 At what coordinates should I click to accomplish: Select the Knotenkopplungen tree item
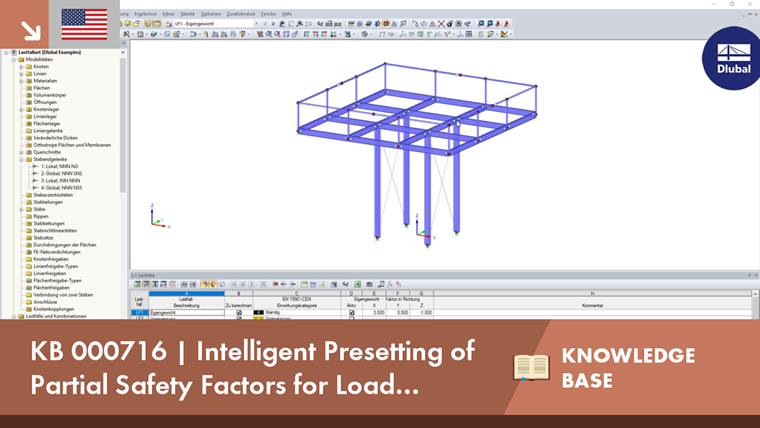click(53, 309)
